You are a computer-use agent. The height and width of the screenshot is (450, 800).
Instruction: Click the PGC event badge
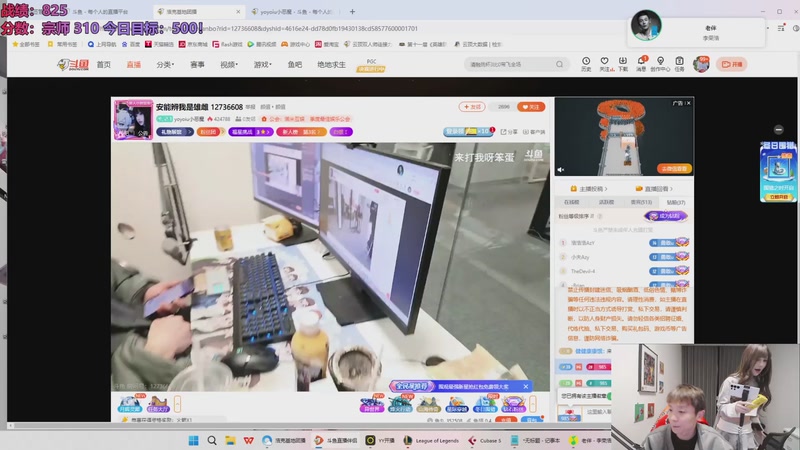371,65
